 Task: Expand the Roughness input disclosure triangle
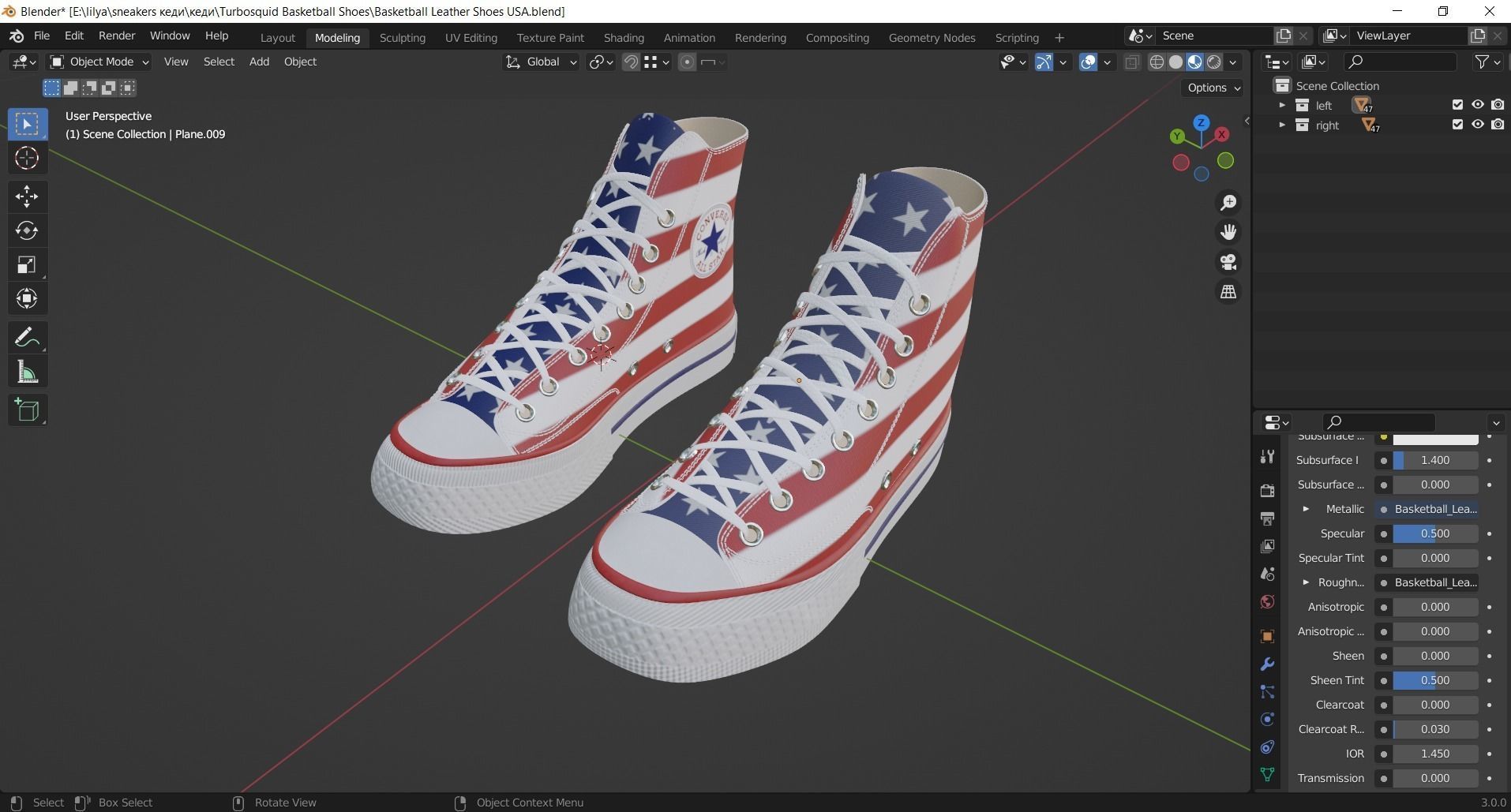(x=1306, y=582)
